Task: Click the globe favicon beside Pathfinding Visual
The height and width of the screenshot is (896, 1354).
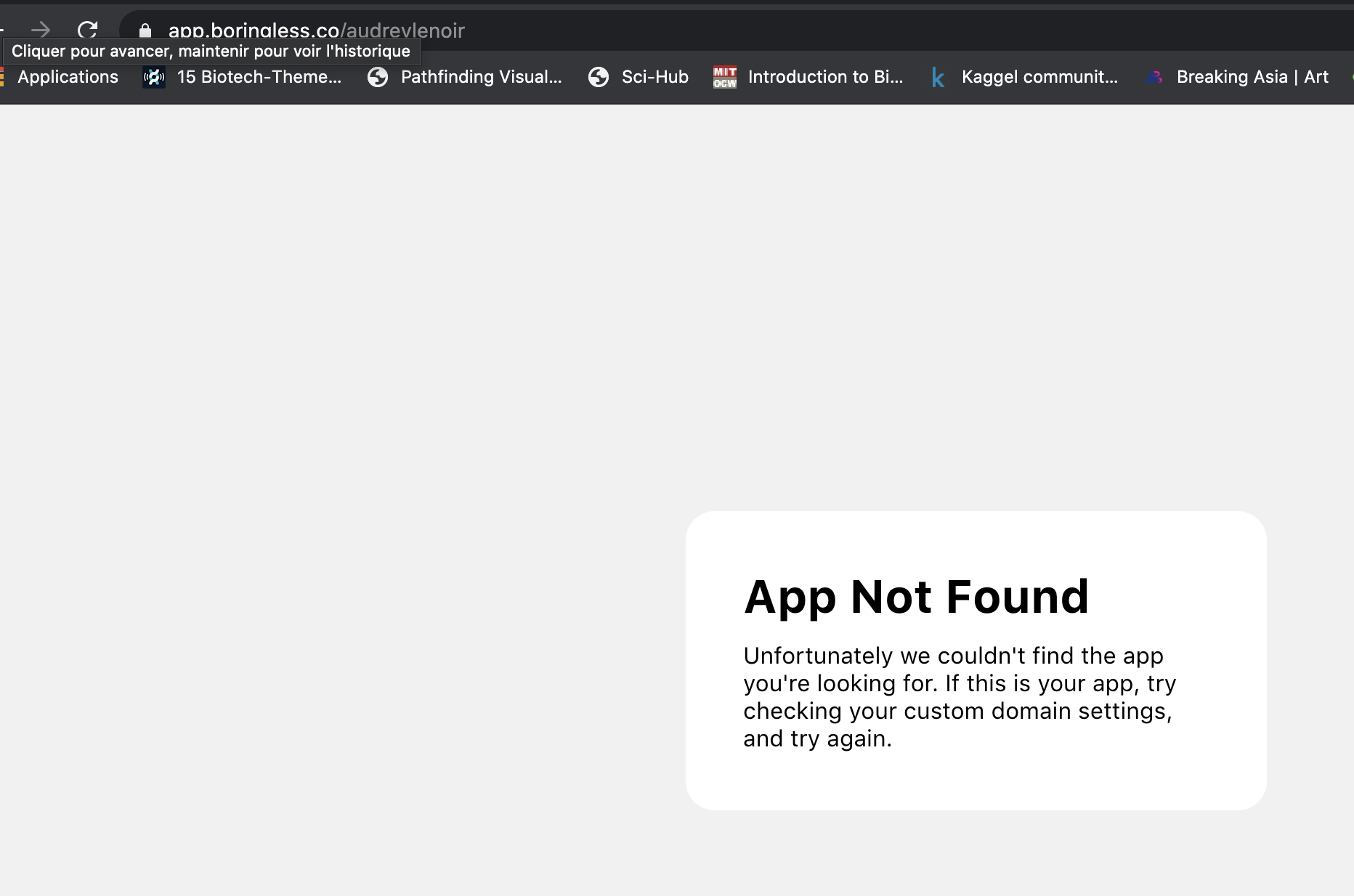Action: (378, 77)
